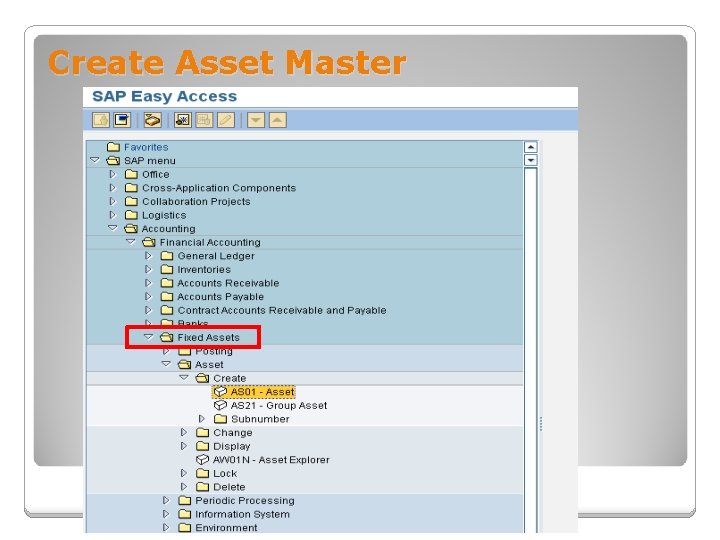Click the Subnumber folder icon
The width and height of the screenshot is (720, 540).
pyautogui.click(x=221, y=419)
